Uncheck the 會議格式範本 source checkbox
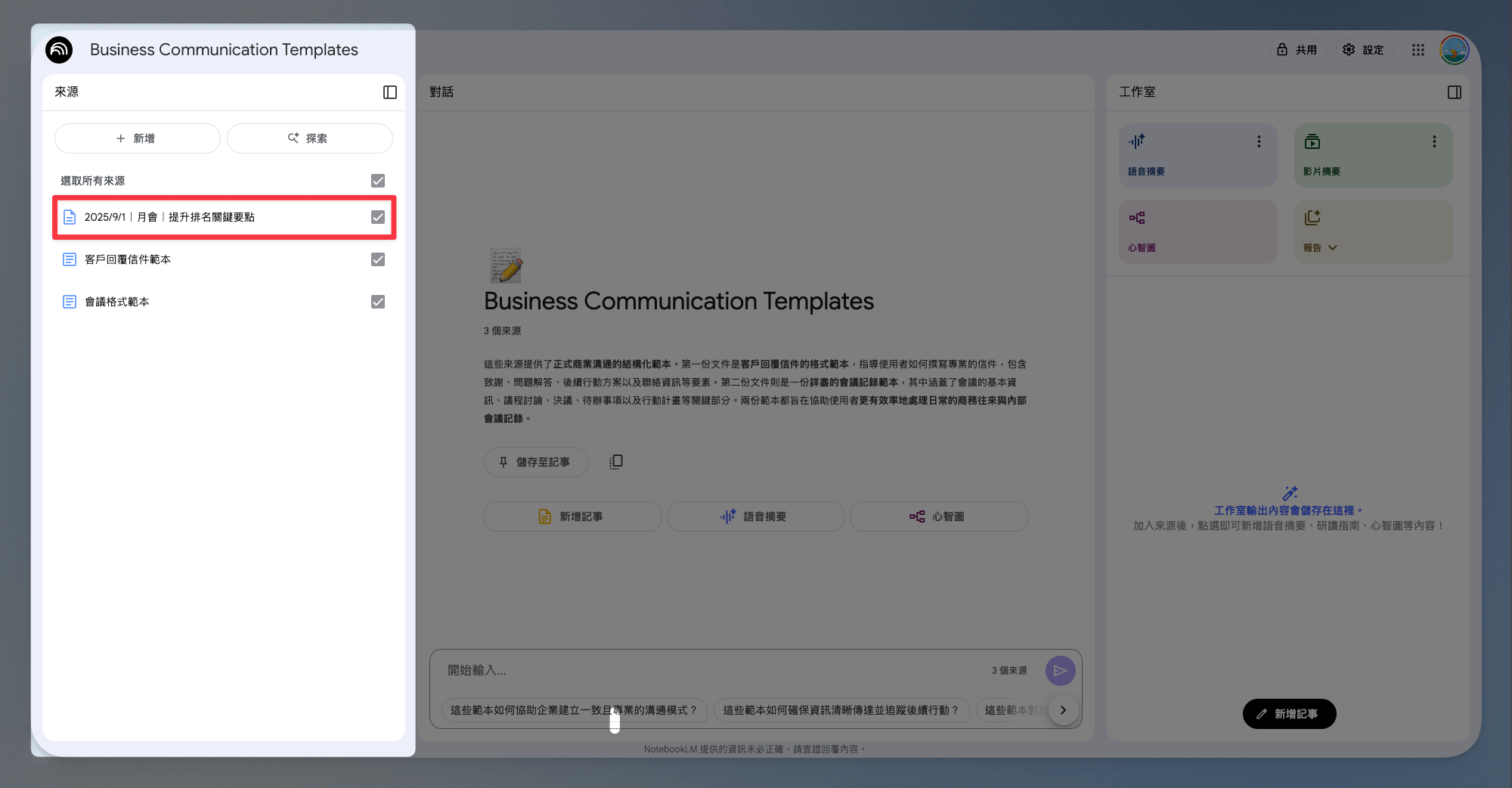 click(378, 302)
